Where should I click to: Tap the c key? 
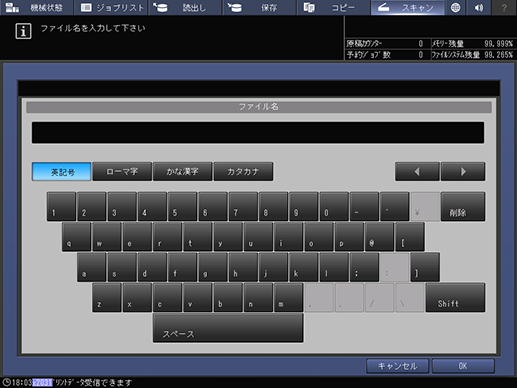[167, 297]
